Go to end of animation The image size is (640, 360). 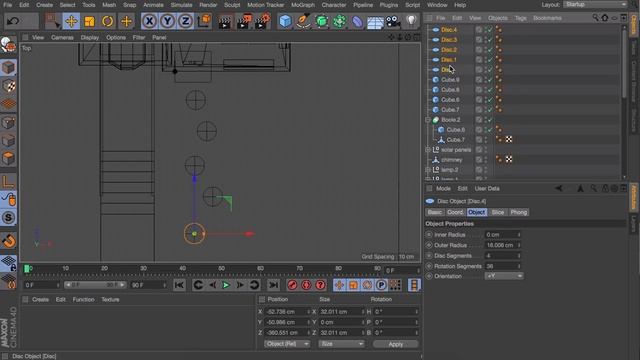click(x=273, y=285)
